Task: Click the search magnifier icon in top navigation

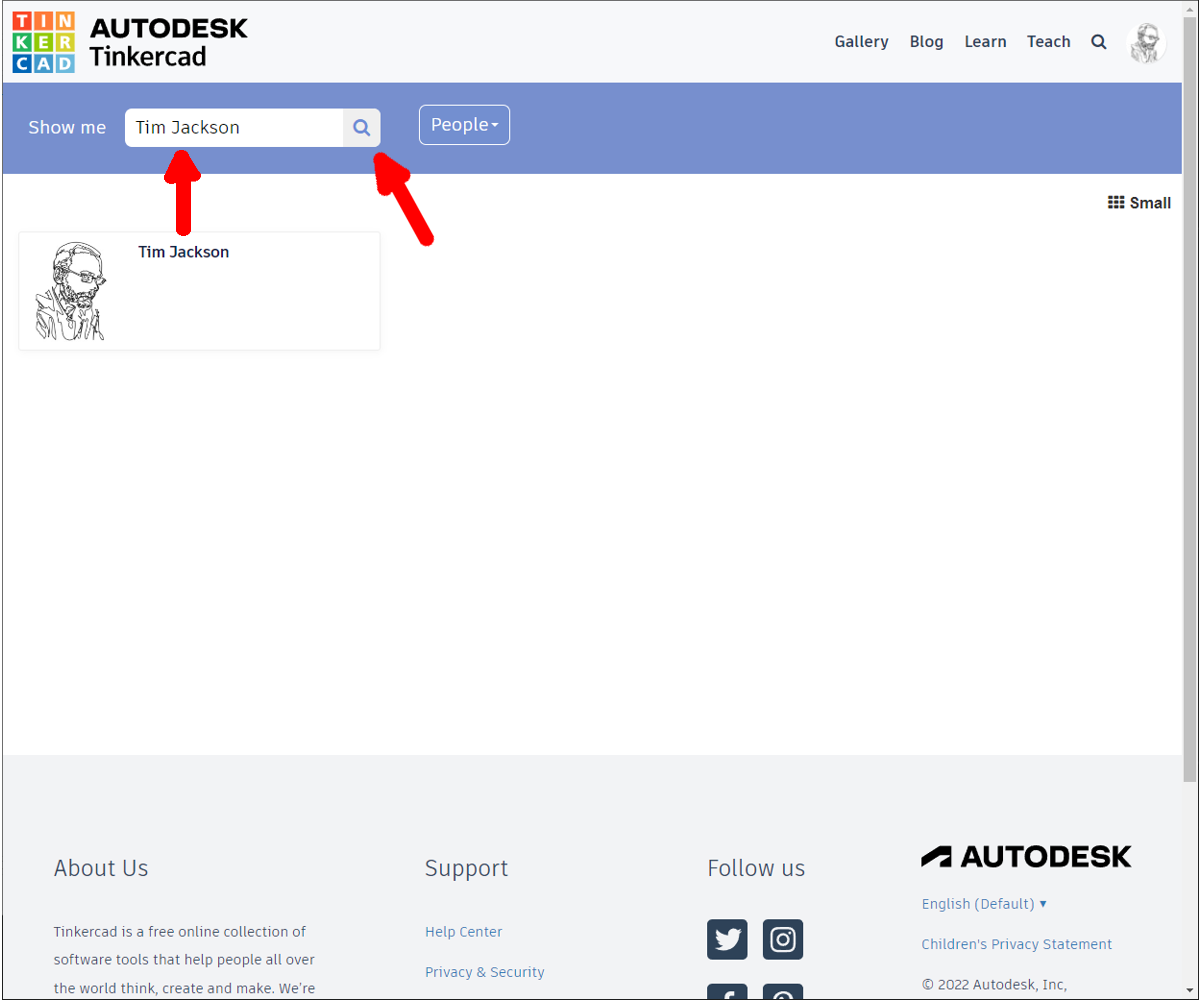Action: tap(1099, 42)
